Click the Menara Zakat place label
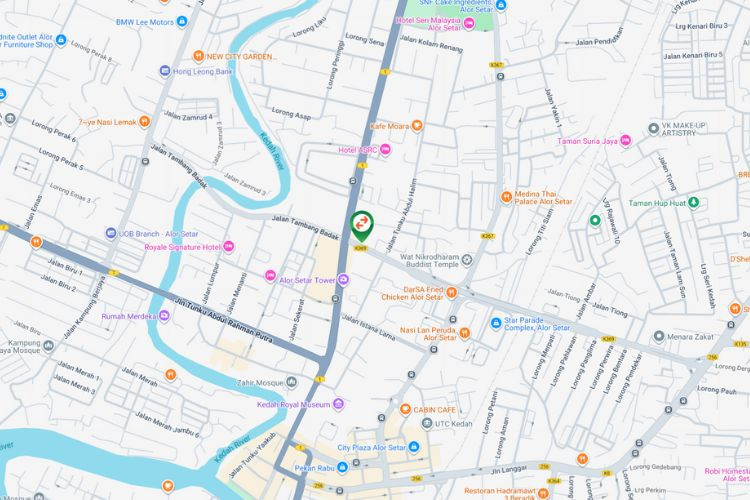 click(690, 337)
